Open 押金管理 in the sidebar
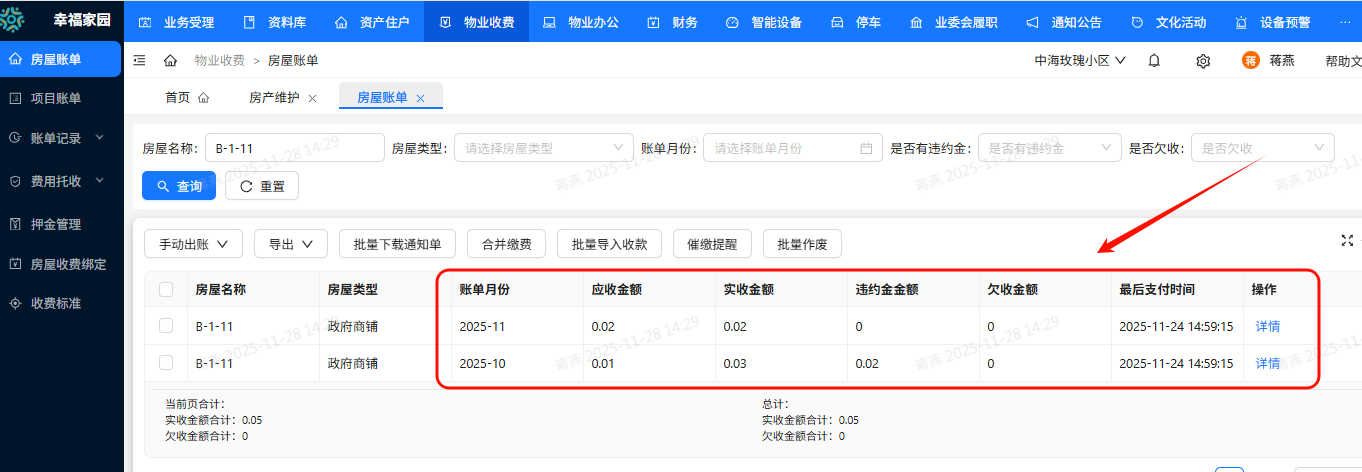 56,224
